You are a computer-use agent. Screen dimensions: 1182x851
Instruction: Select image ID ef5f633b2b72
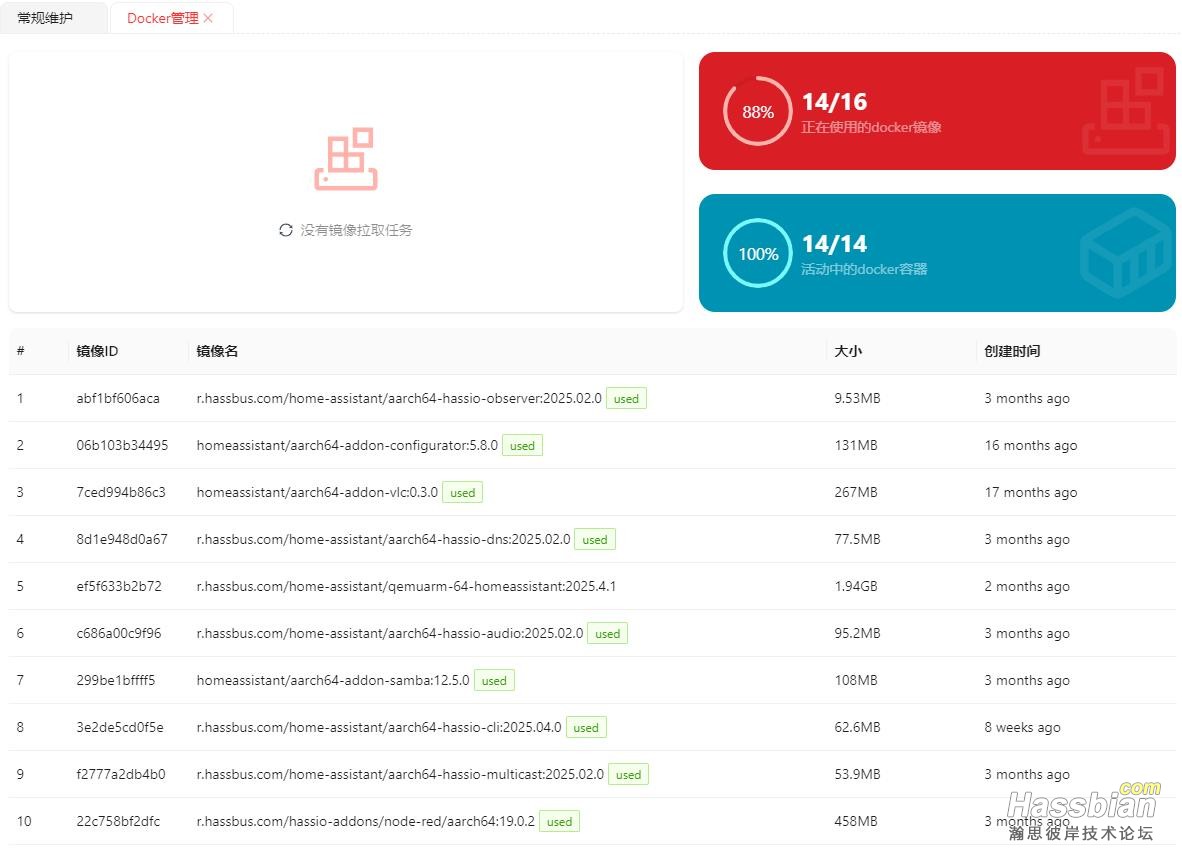point(119,586)
